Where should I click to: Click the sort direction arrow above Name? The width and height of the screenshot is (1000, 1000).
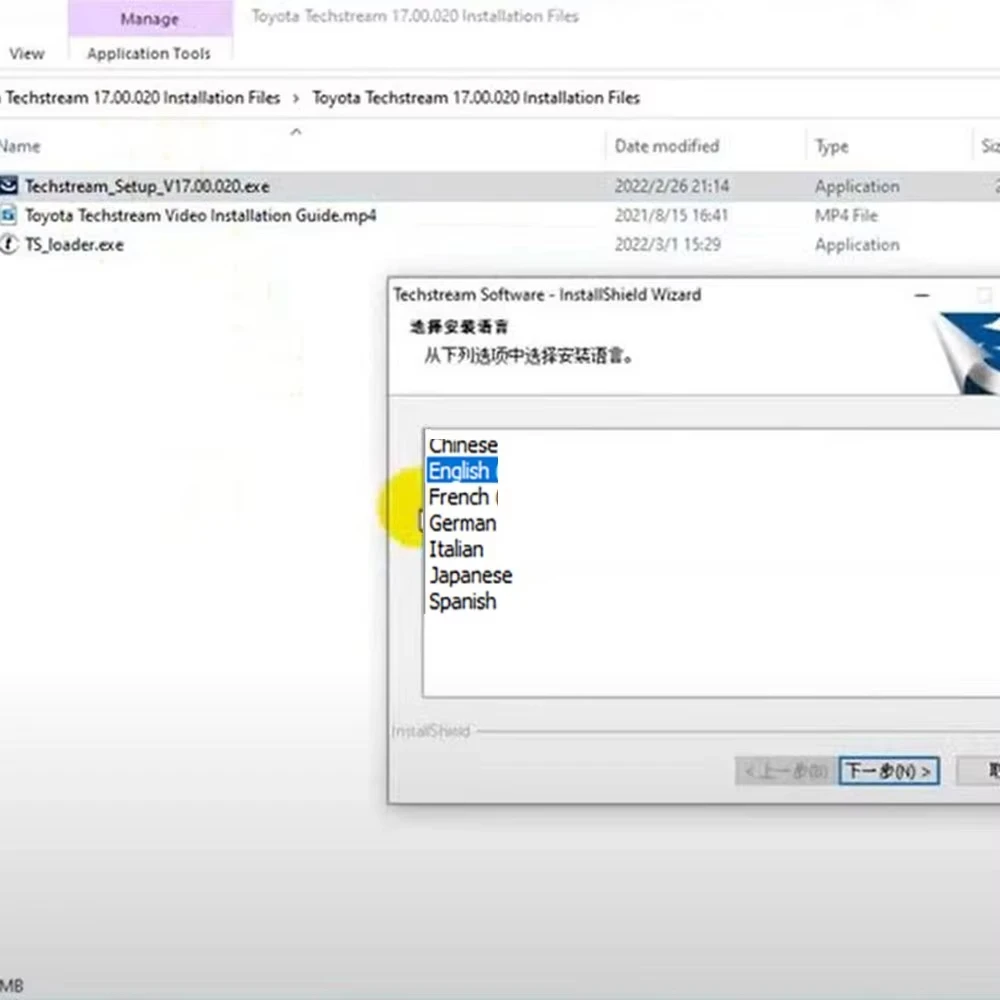tap(296, 132)
